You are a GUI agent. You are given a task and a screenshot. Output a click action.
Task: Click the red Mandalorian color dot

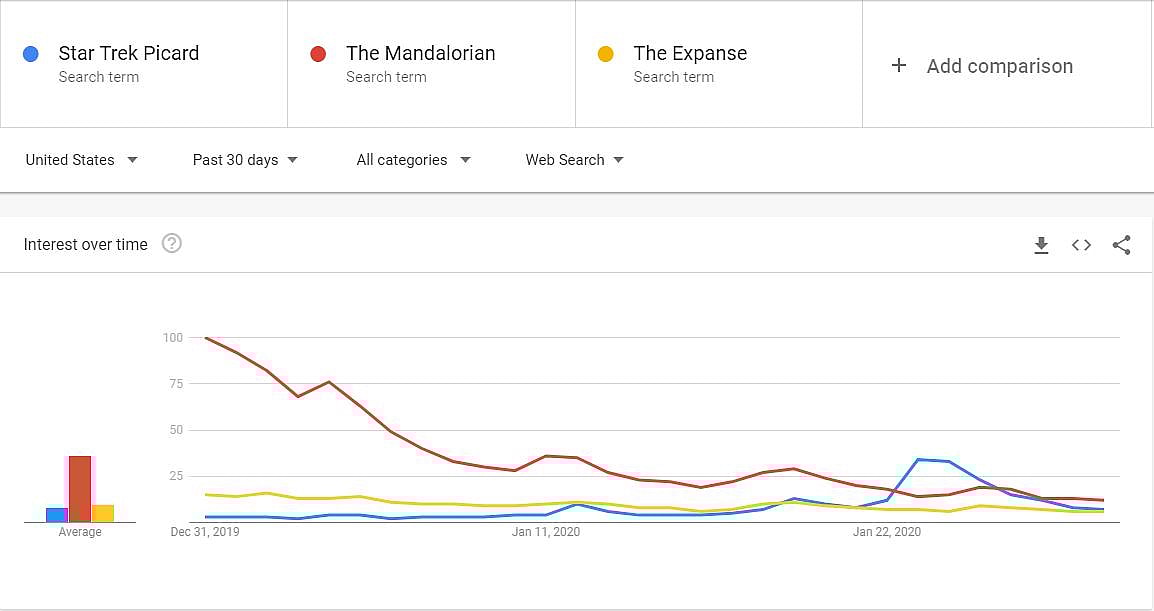click(318, 54)
